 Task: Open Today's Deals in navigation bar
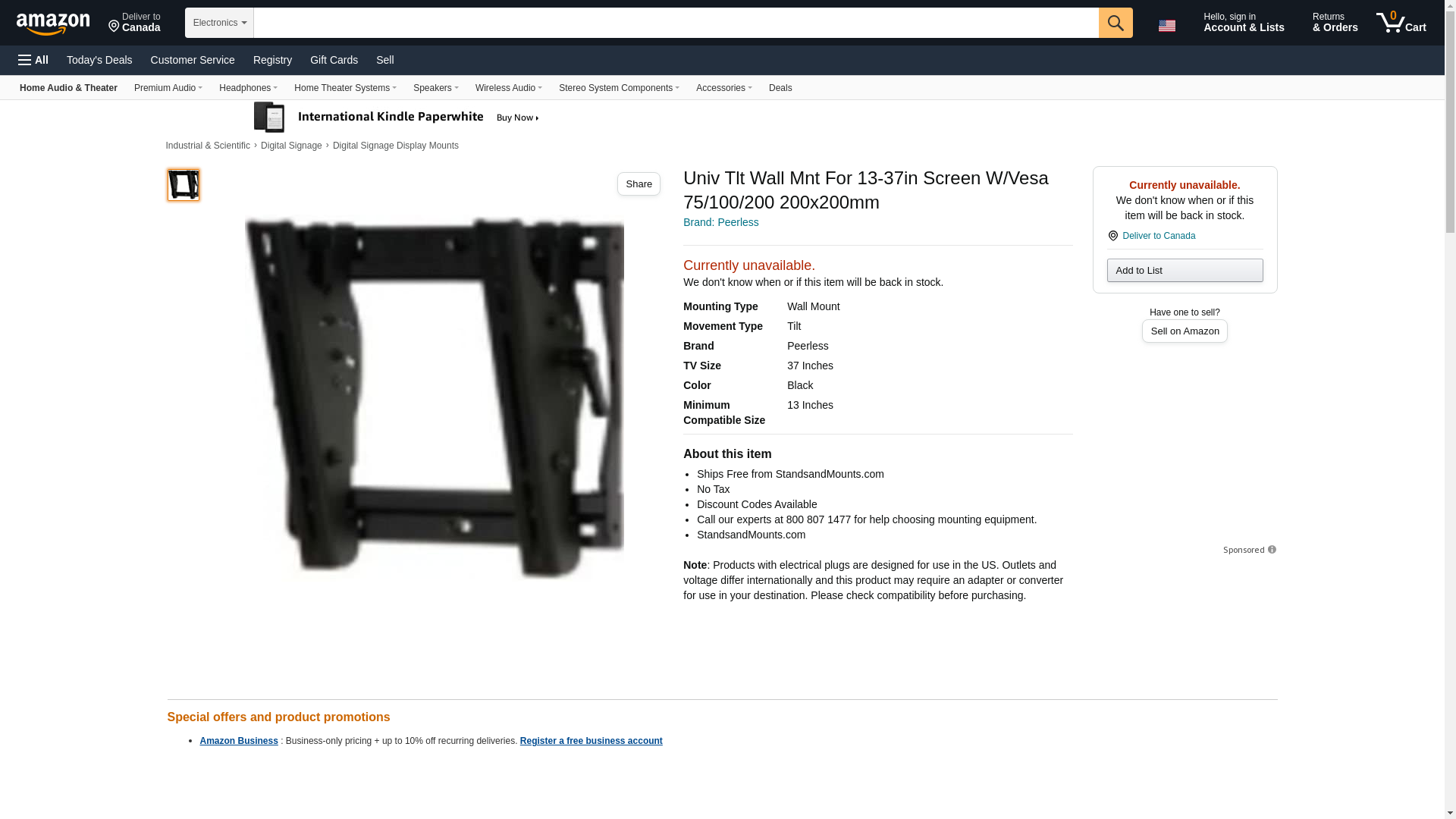[x=99, y=60]
